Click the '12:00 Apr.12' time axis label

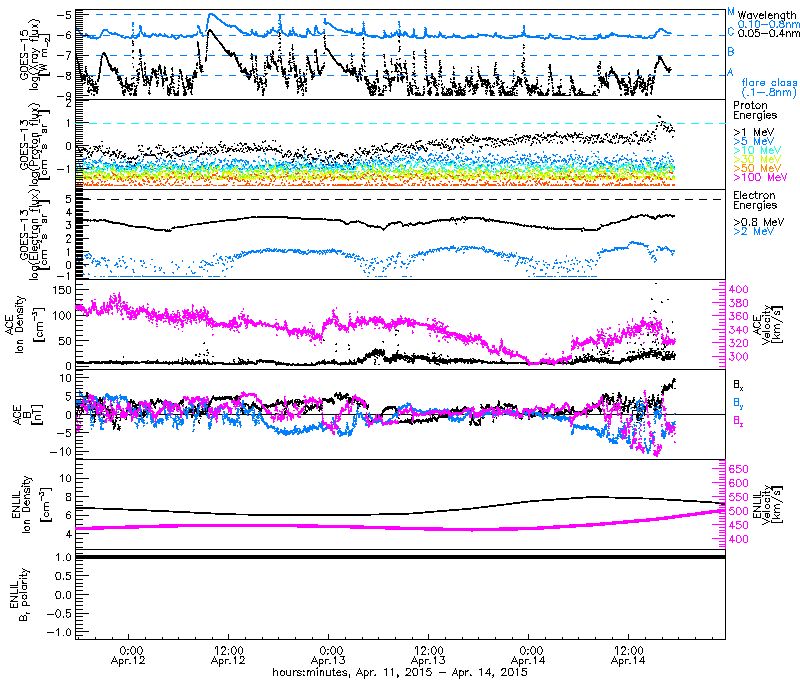coord(228,656)
